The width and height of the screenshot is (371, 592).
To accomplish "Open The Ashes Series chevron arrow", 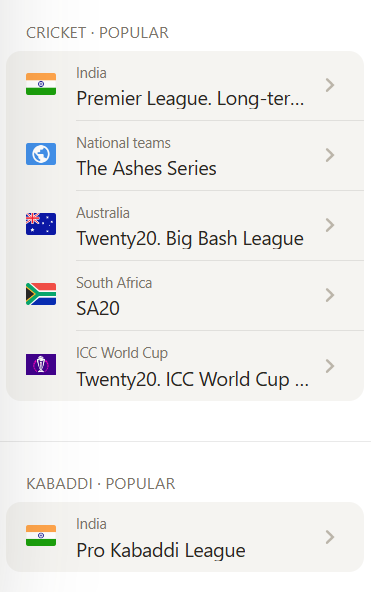I will (x=330, y=155).
